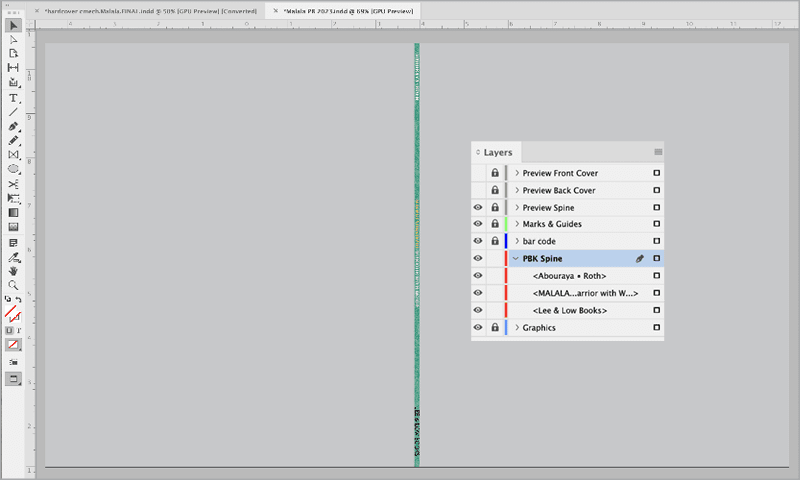Set formatting to affect text
This screenshot has height=480, width=800.
pos(19,331)
